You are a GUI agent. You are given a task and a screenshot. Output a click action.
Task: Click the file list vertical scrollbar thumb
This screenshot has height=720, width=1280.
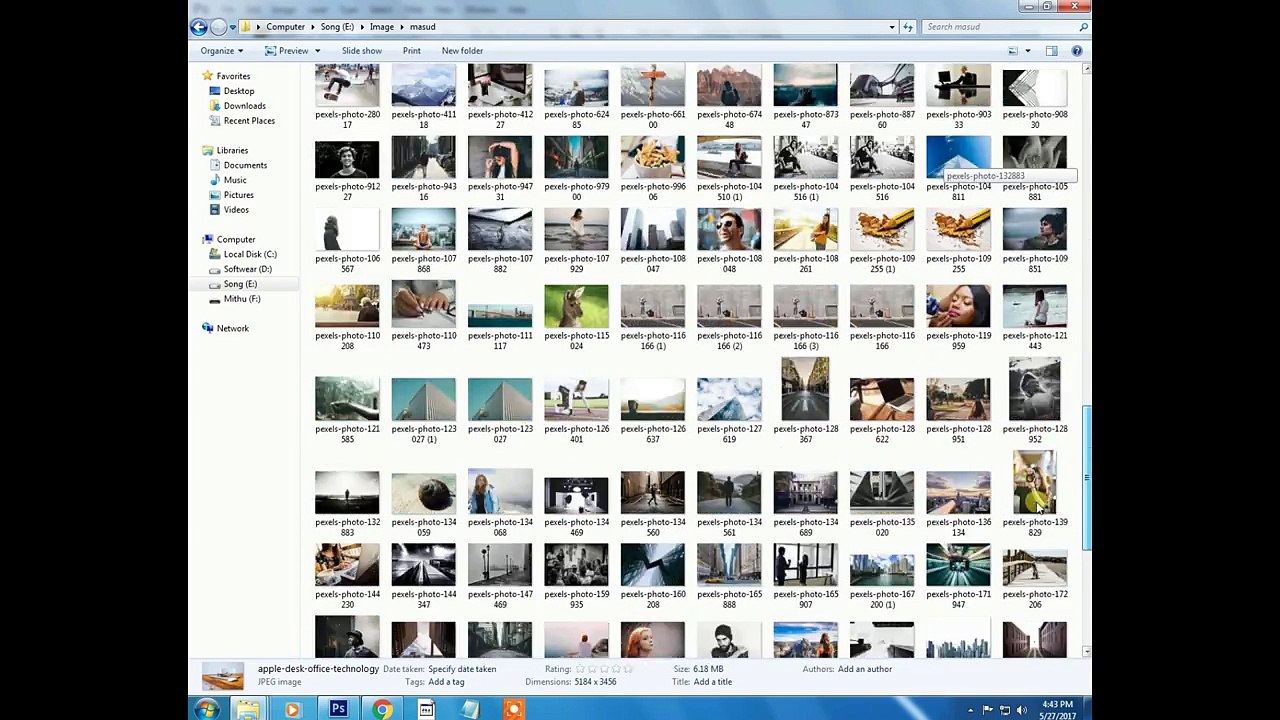tap(1086, 478)
